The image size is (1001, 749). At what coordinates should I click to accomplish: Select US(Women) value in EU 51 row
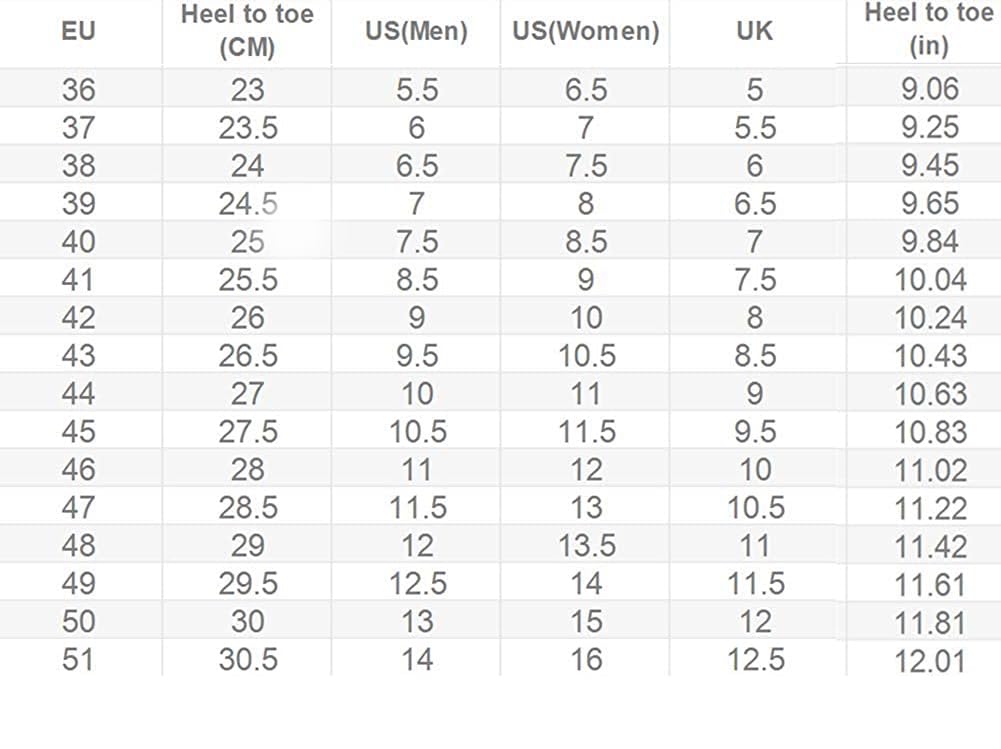pos(586,660)
